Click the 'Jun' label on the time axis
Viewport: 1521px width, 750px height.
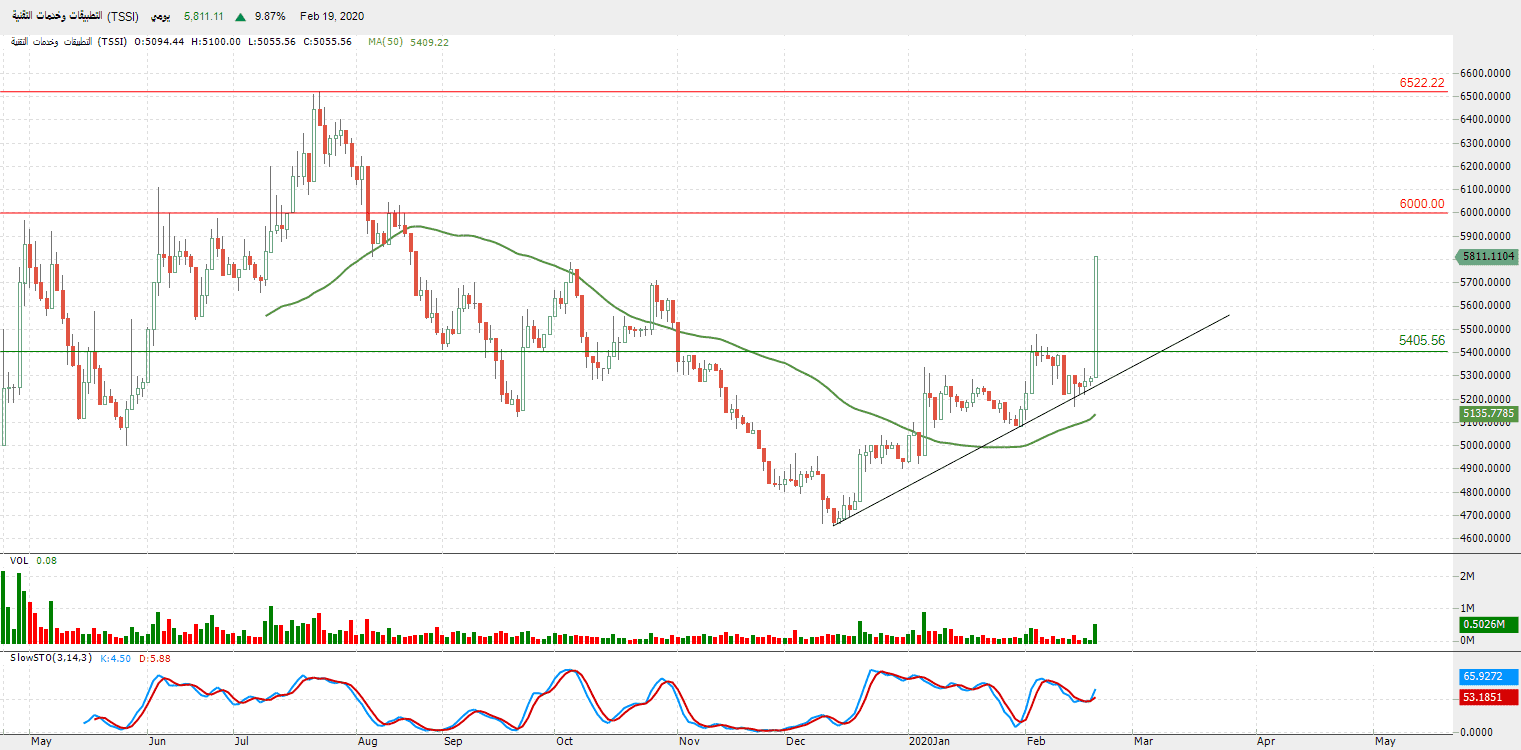(x=157, y=742)
